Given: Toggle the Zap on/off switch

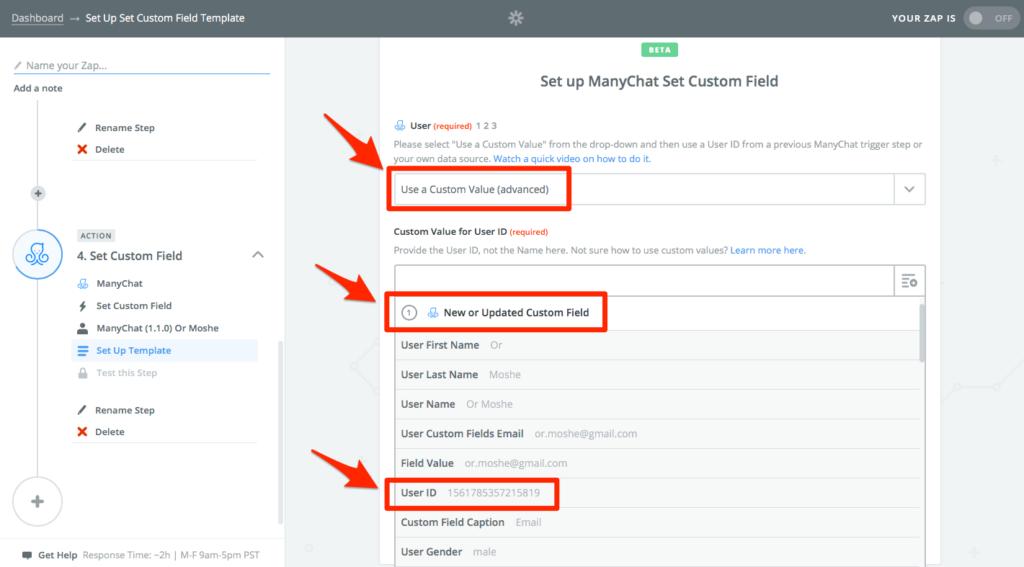Looking at the screenshot, I should (990, 18).
